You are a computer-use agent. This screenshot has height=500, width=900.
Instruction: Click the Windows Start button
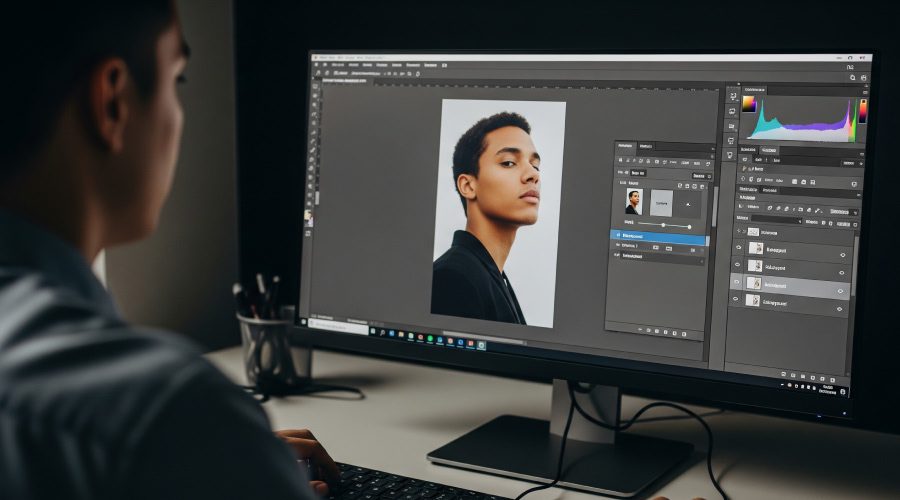(305, 321)
